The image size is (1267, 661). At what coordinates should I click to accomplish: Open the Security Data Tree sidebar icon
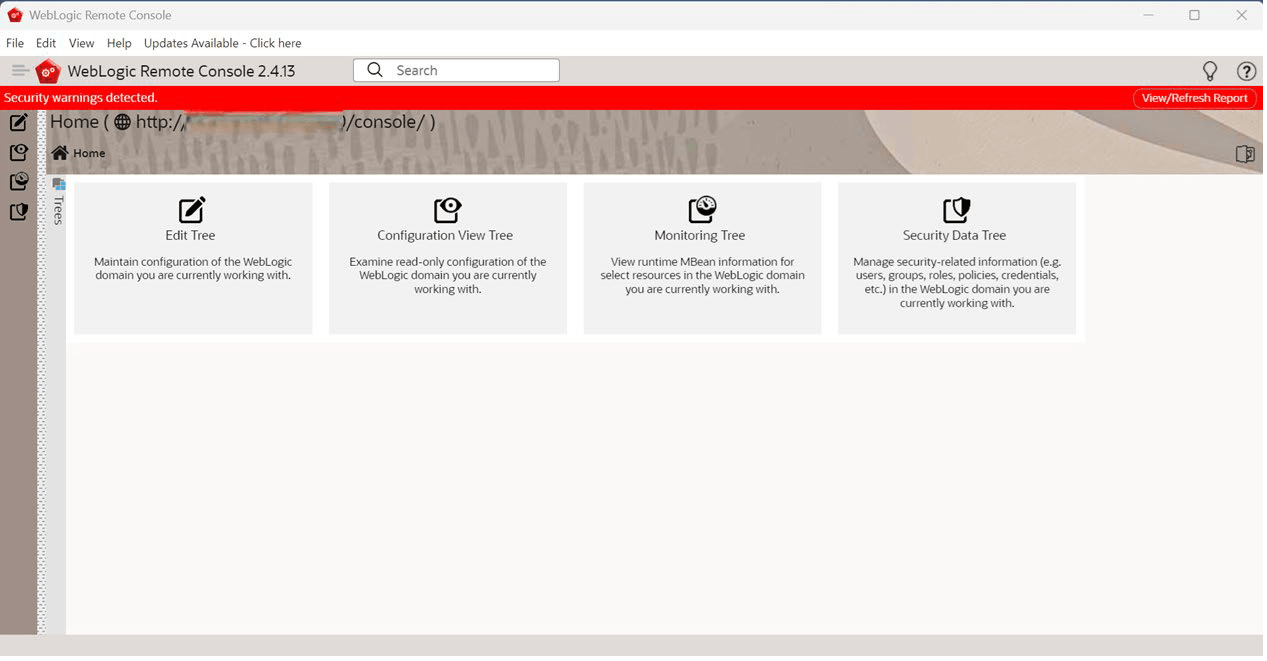point(18,212)
